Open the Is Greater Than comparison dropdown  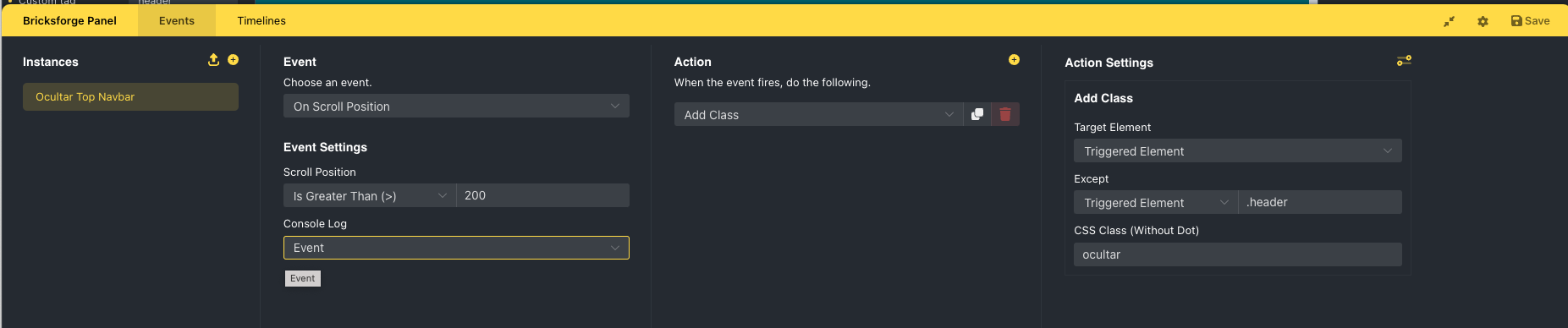pos(370,195)
